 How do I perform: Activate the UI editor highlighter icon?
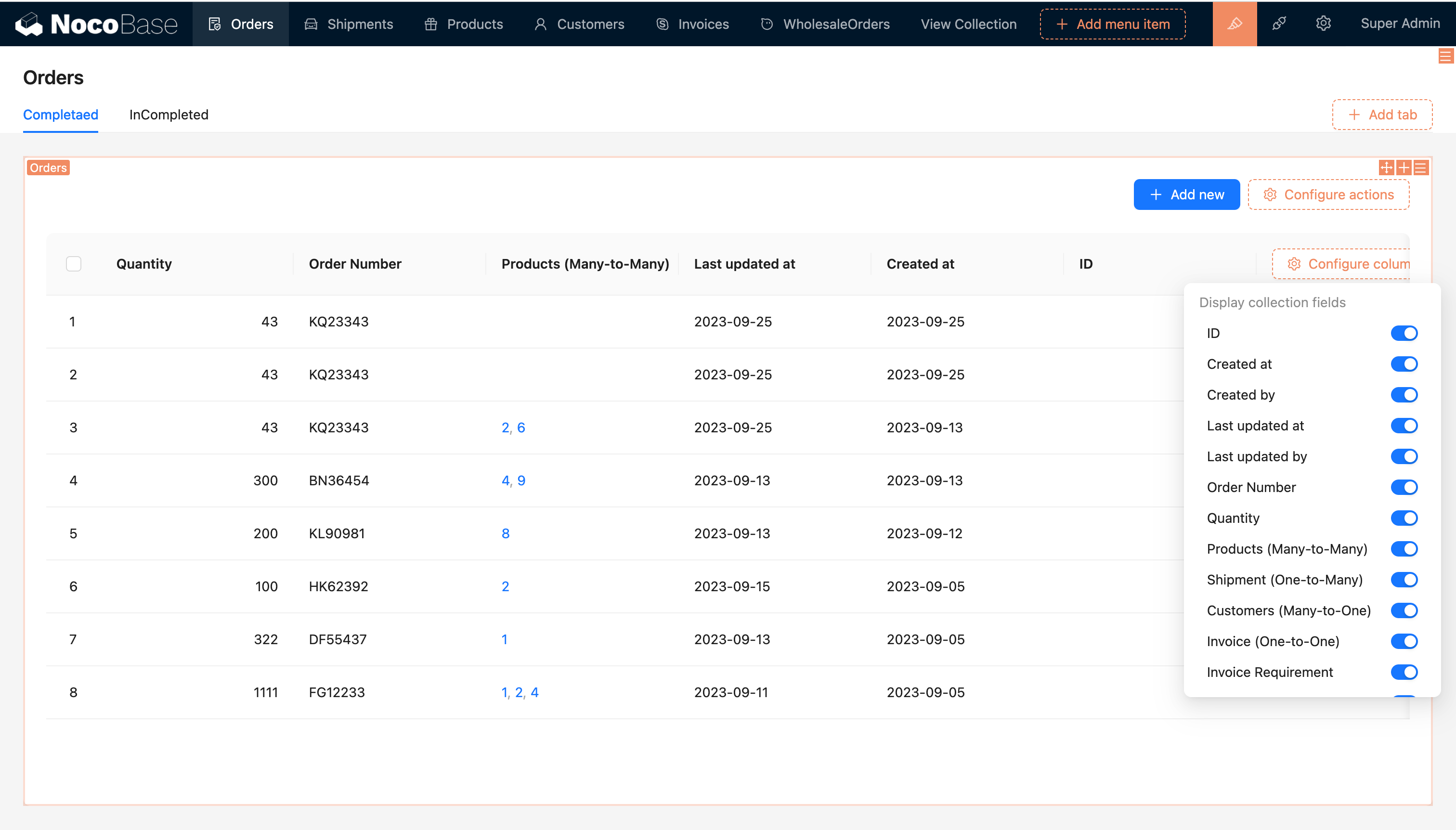1234,24
